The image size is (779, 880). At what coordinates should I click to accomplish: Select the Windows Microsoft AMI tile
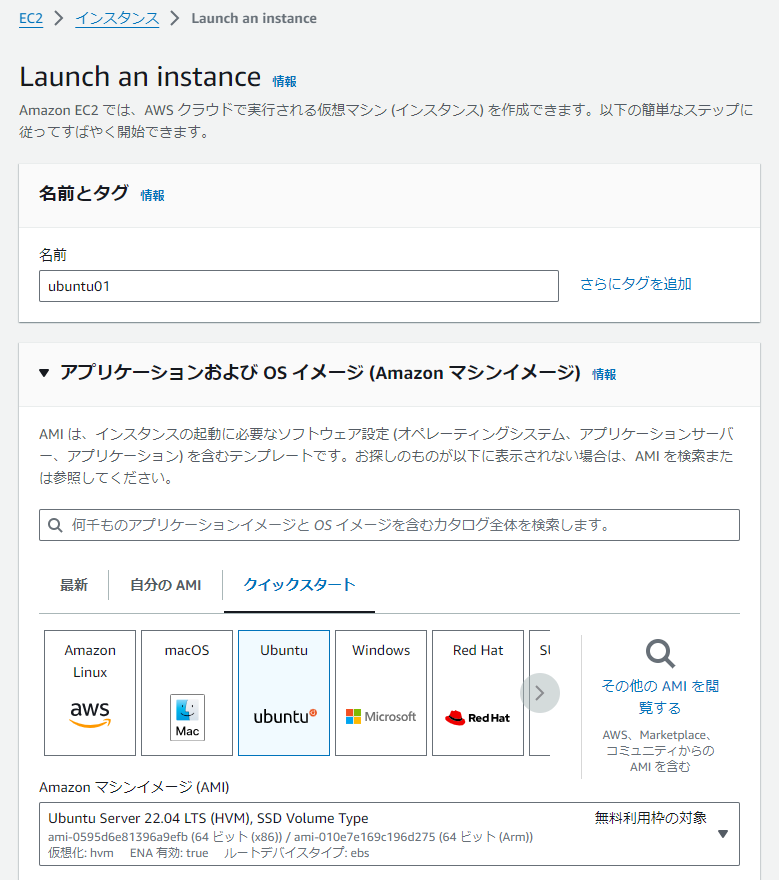click(x=381, y=693)
